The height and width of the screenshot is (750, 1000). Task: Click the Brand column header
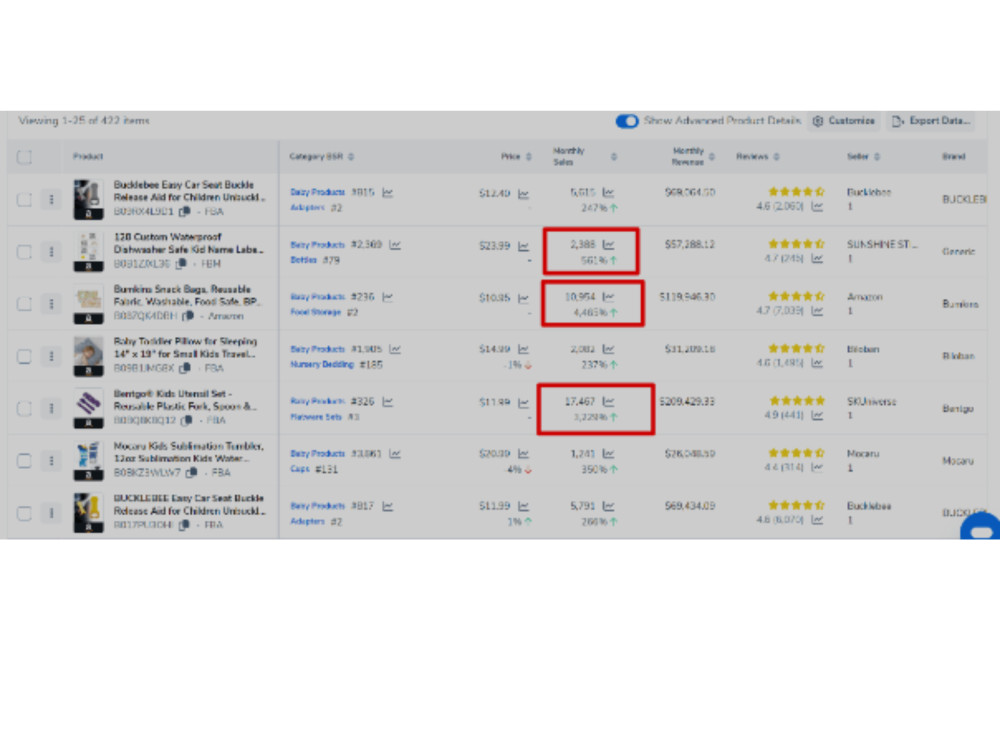point(953,157)
